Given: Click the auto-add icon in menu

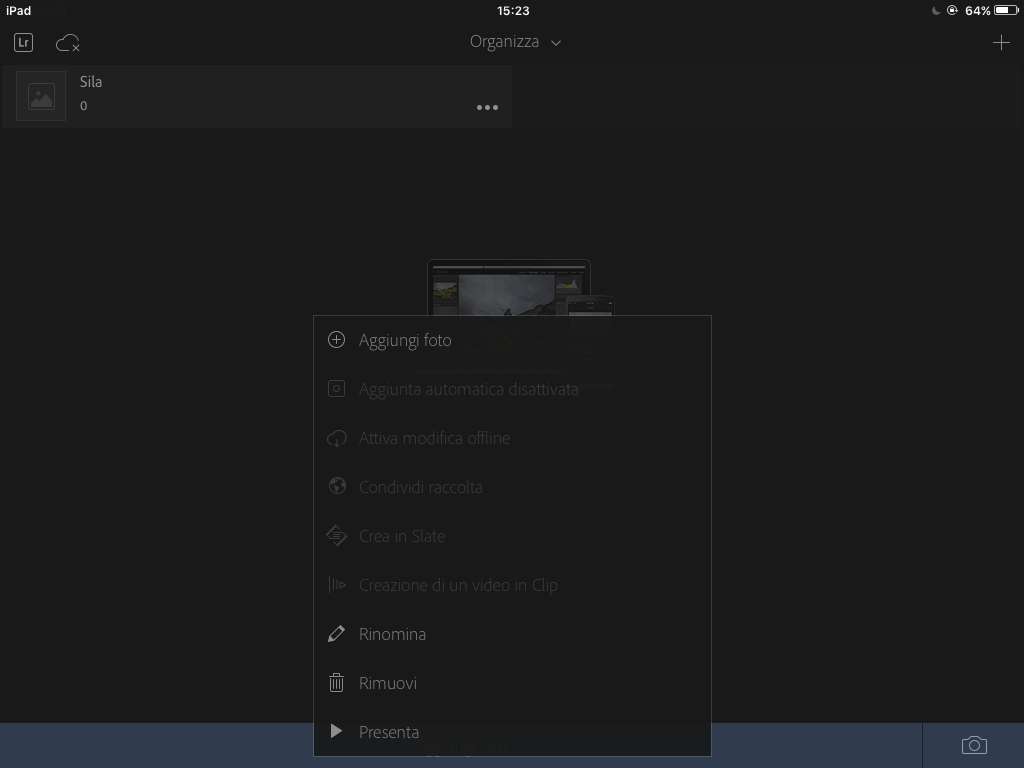Looking at the screenshot, I should tap(336, 389).
